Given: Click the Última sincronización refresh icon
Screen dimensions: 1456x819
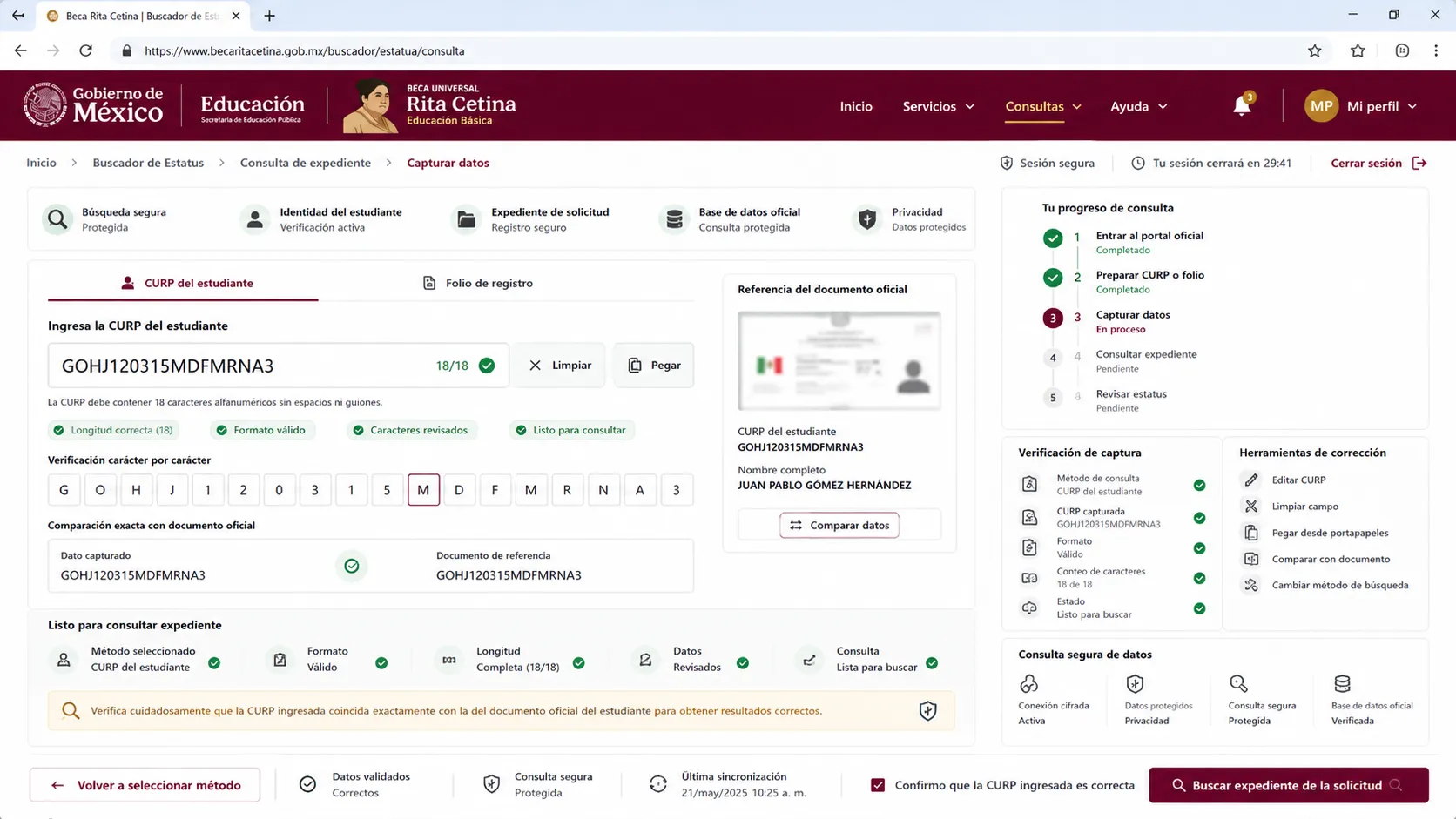Looking at the screenshot, I should tap(658, 784).
